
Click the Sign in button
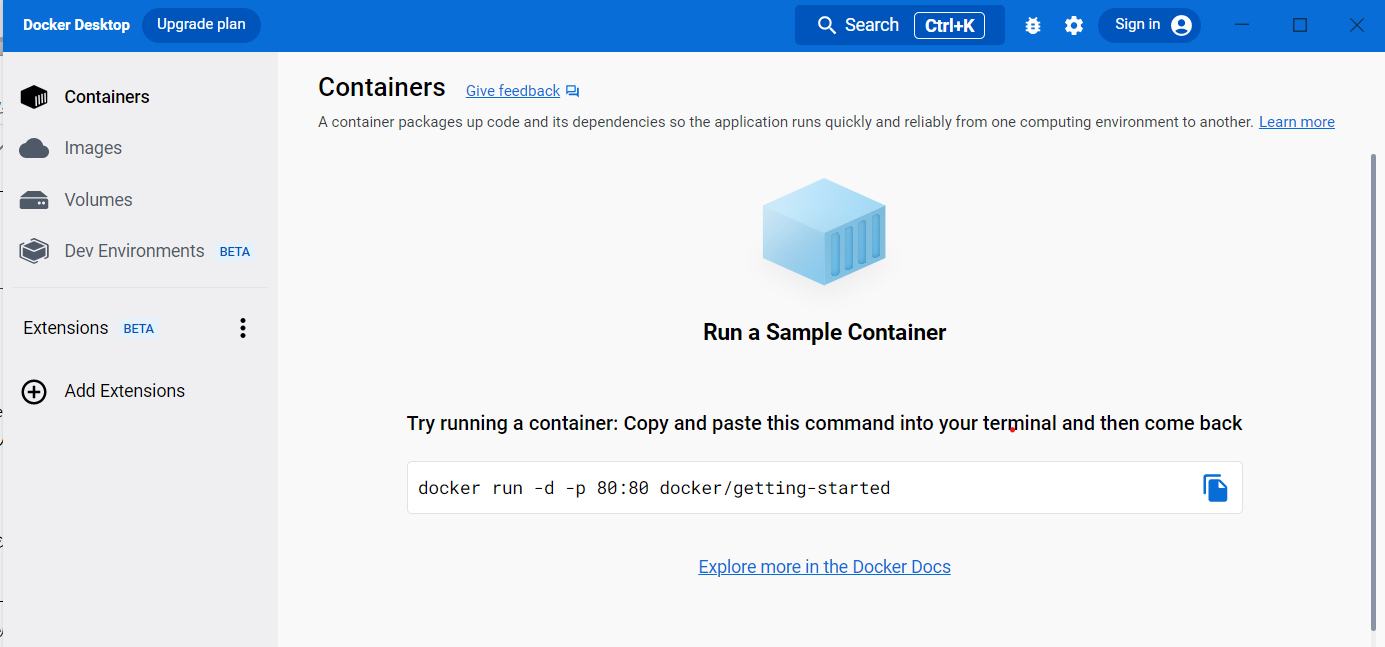coord(1149,25)
